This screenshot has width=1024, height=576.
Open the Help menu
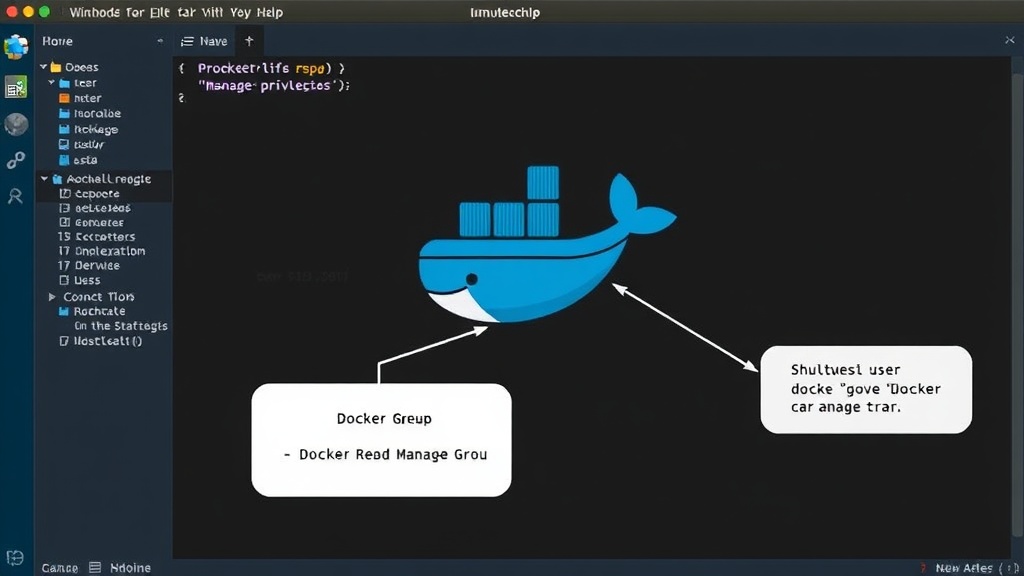(x=270, y=12)
